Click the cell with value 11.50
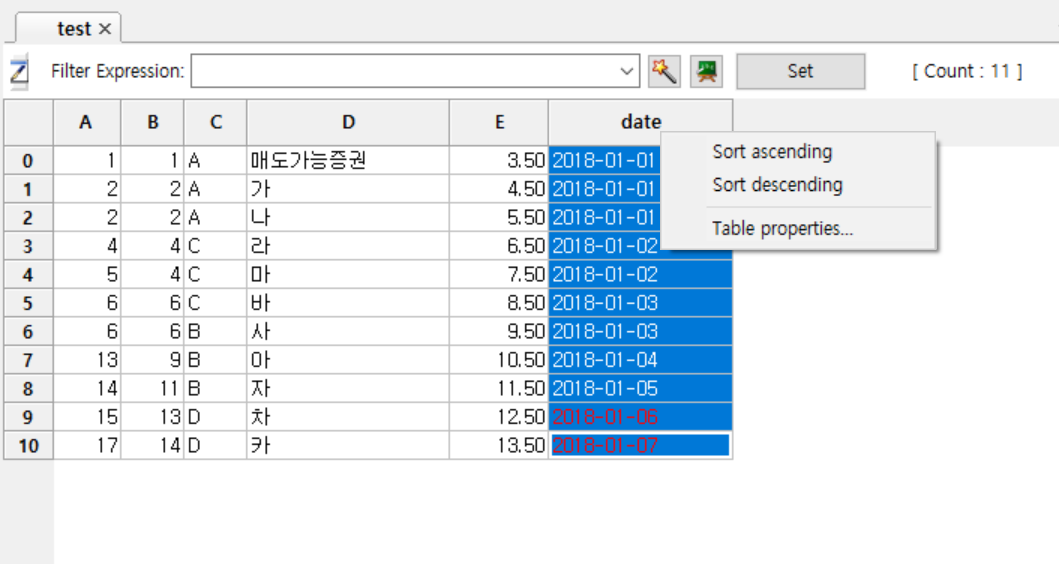Screen dimensions: 1059x564 pos(499,388)
